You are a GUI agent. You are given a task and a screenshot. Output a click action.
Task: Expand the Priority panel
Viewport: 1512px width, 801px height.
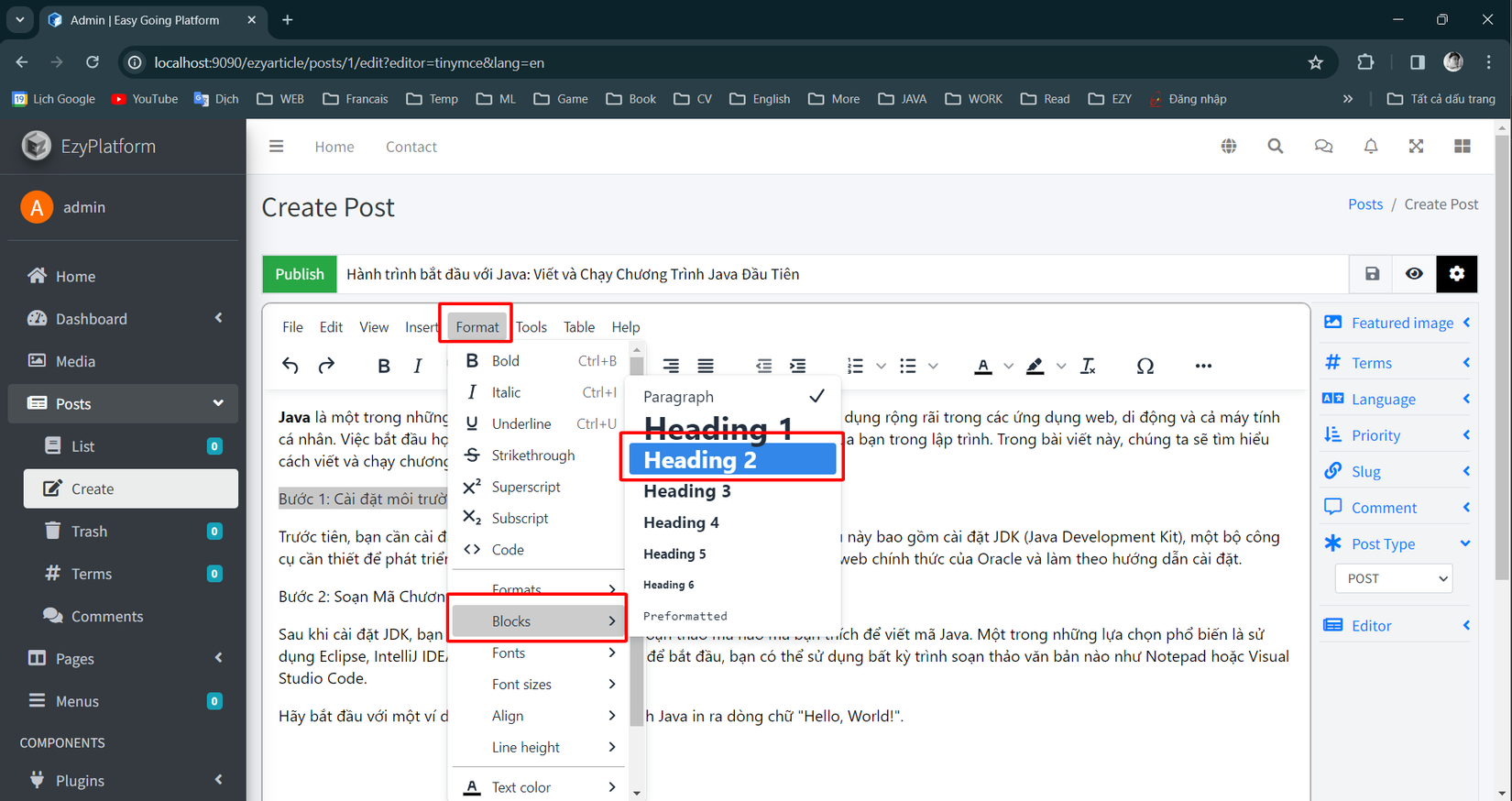[x=1397, y=435]
